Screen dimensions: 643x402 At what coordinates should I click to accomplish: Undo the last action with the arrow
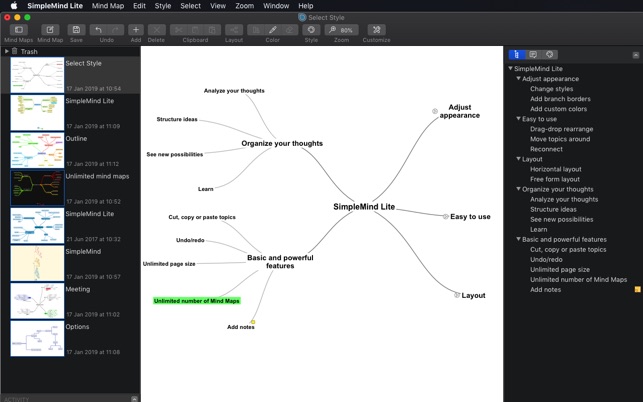click(x=98, y=30)
